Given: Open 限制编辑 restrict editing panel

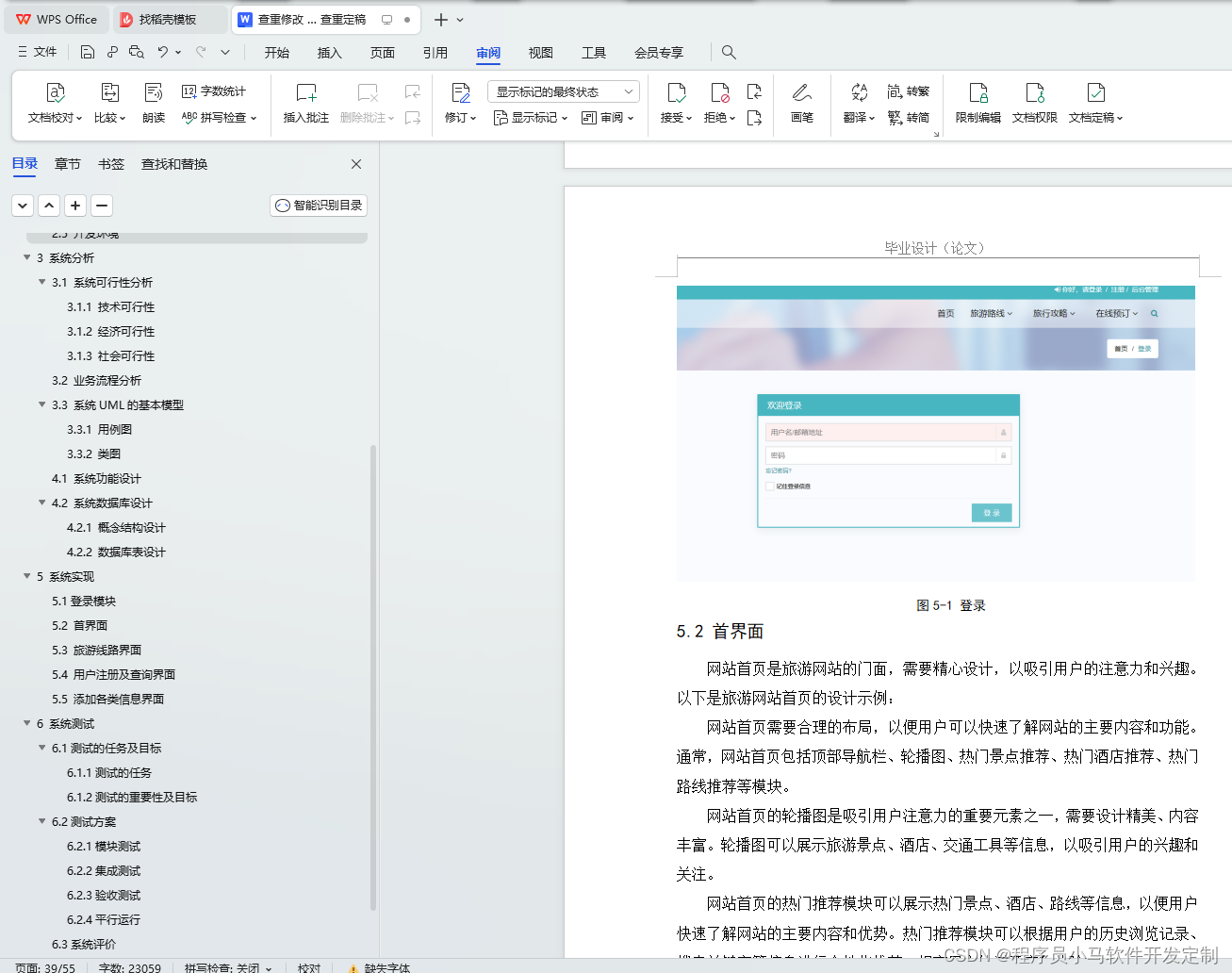Looking at the screenshot, I should (977, 104).
